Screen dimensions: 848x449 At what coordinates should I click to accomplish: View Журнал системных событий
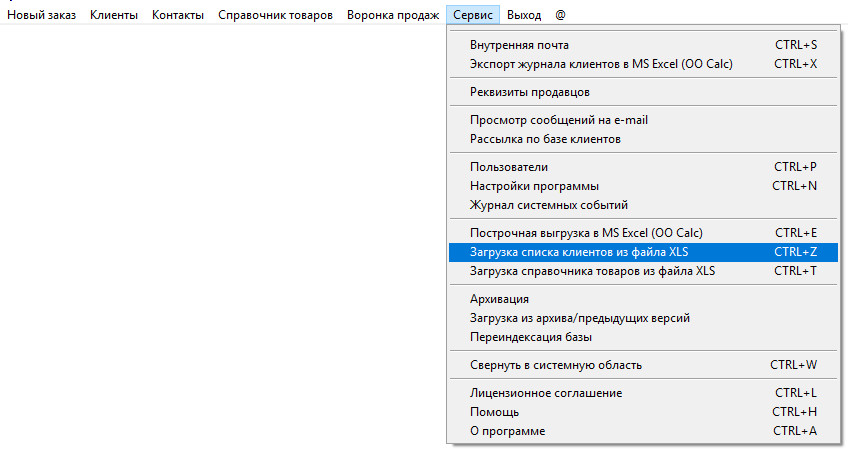coord(549,205)
